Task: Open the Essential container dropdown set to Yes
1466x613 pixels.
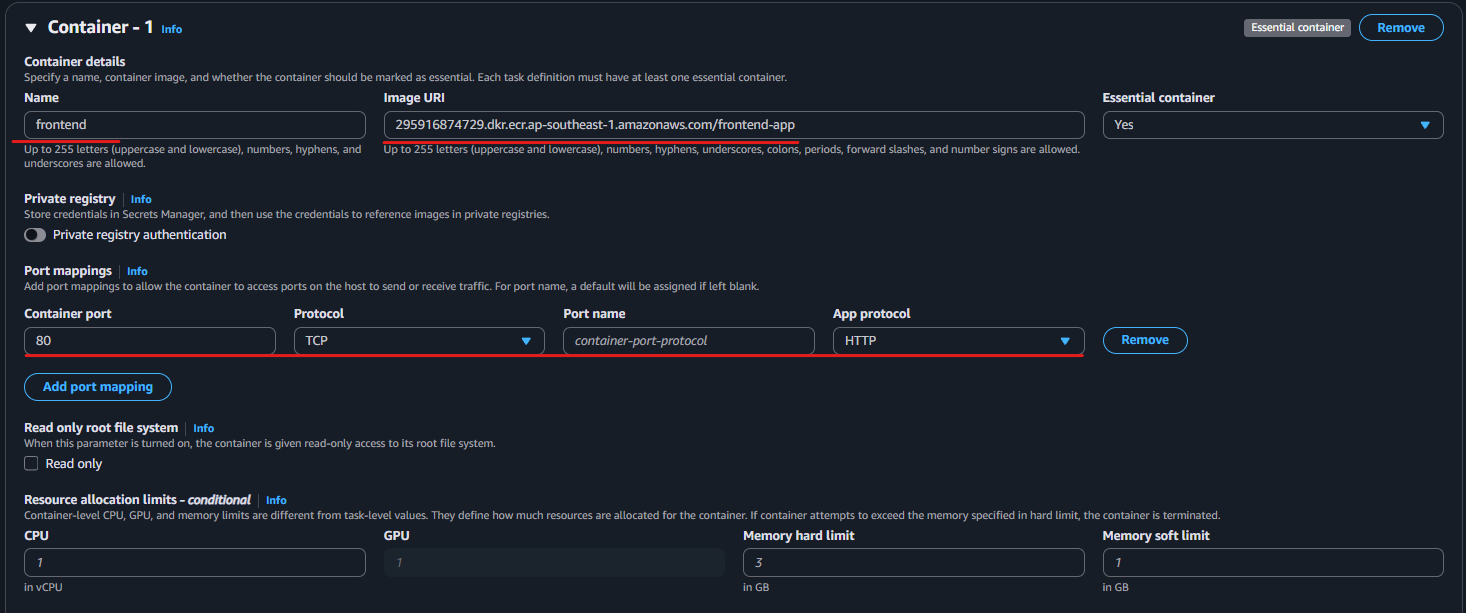Action: click(x=1272, y=124)
